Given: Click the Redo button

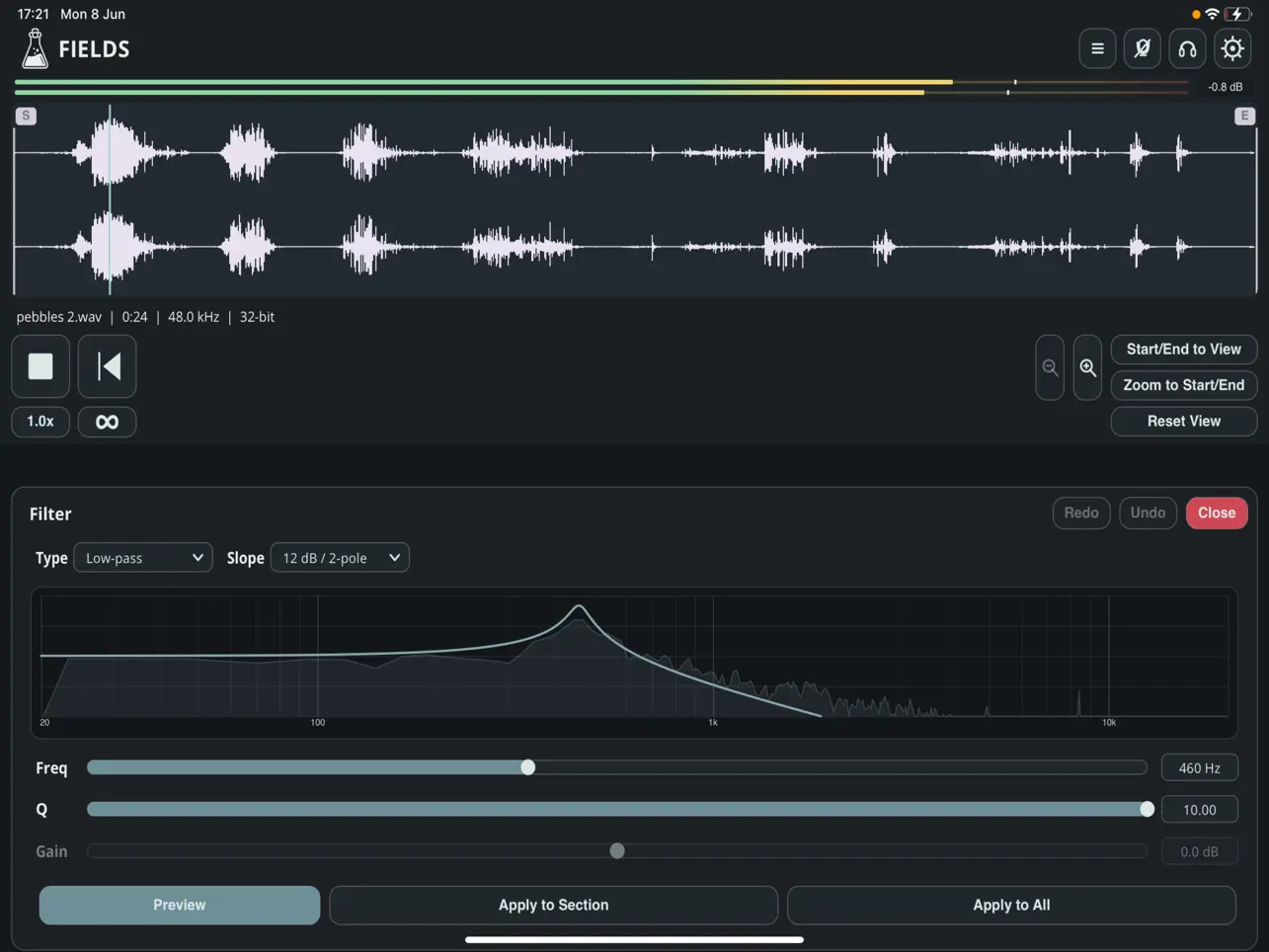Looking at the screenshot, I should pos(1081,513).
